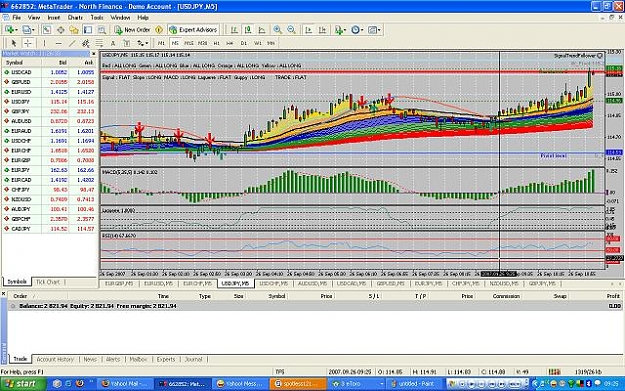Open the Help menu
Viewport: 625px width, 391px height.
143,18
